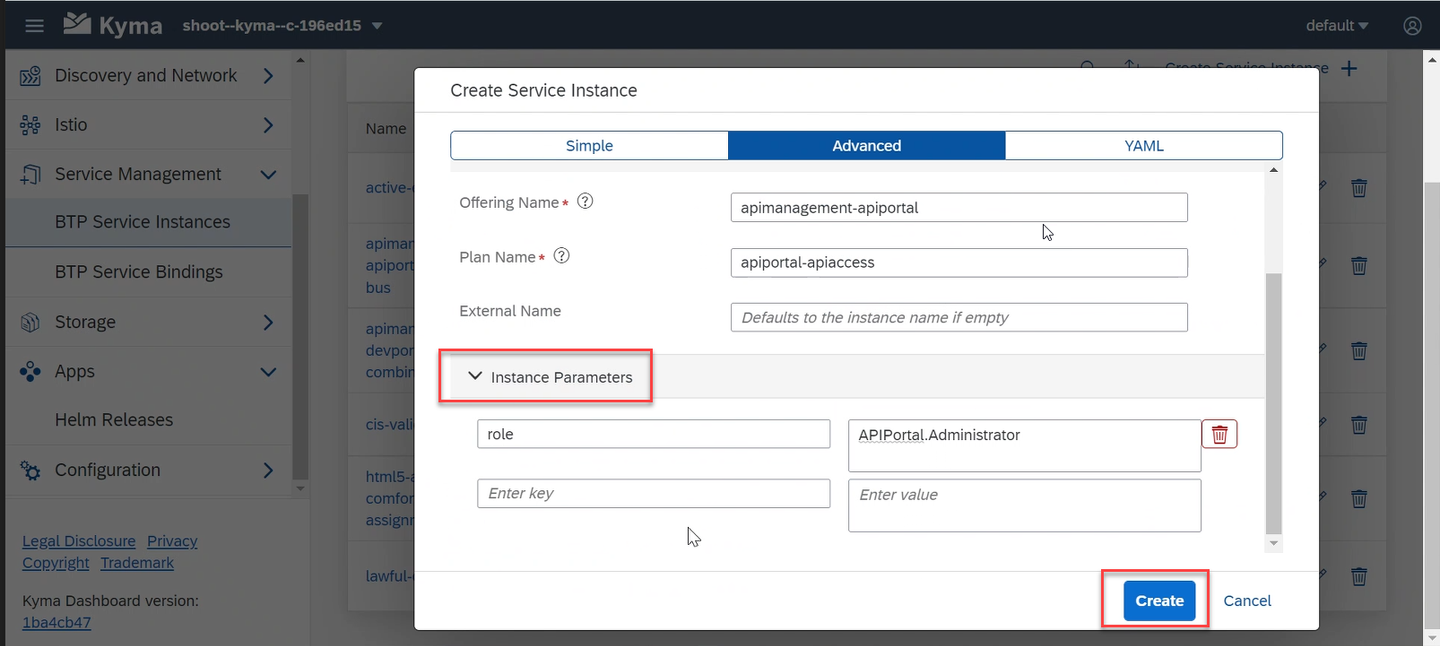Collapse the Apps navigation section
1440x646 pixels.
268,371
